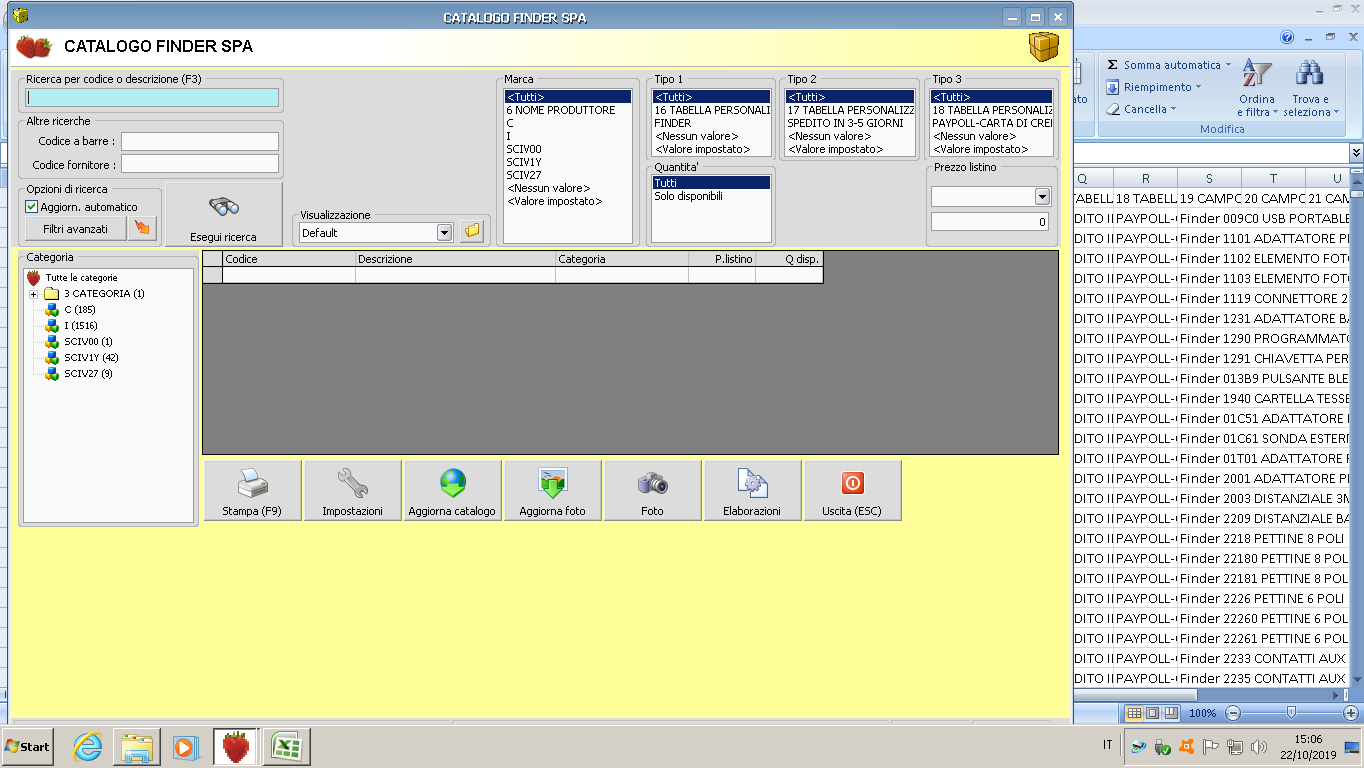Viewport: 1364px width, 768px height.
Task: Select Solo disponibili in Quantita' list
Action: [711, 196]
